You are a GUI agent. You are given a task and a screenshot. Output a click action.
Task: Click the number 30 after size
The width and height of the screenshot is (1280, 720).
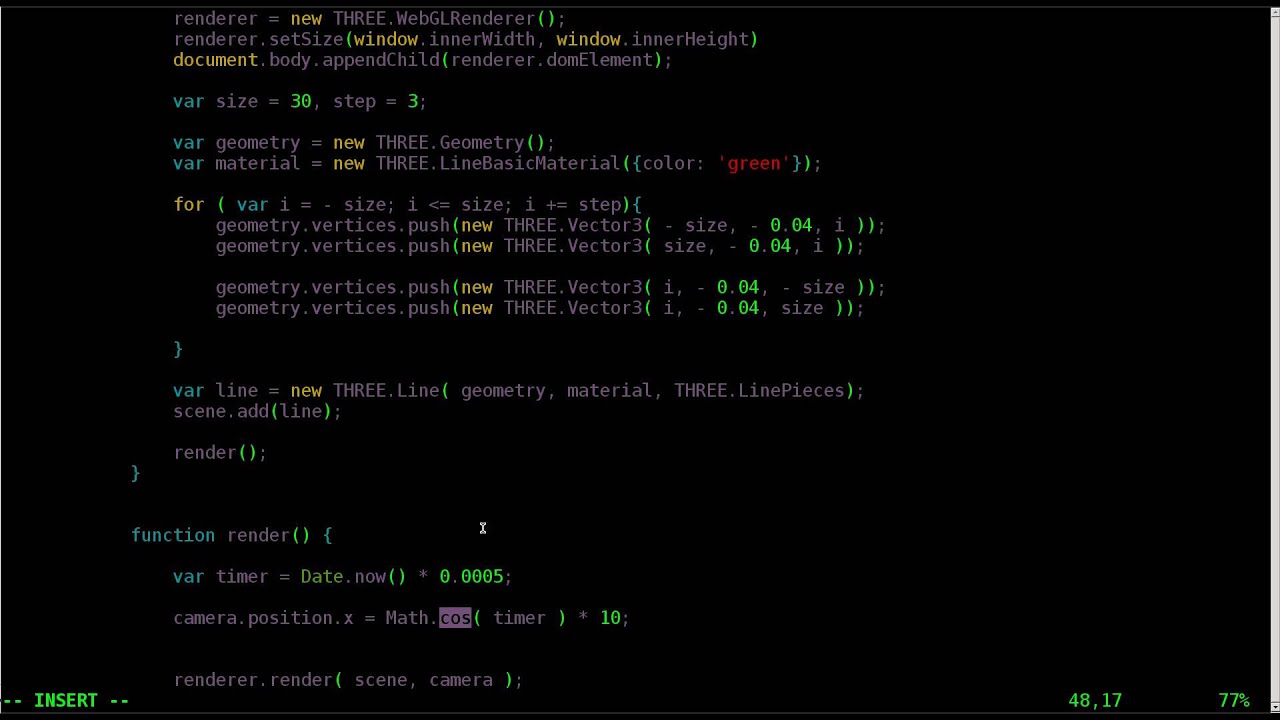(301, 101)
